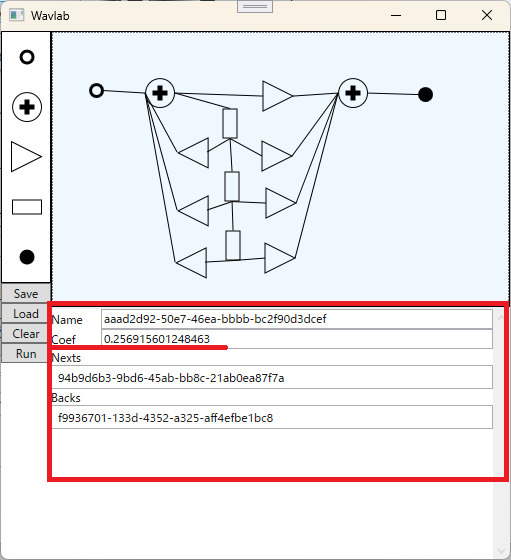Select the rectangle delay tool in palette
The image size is (511, 560).
tap(27, 207)
